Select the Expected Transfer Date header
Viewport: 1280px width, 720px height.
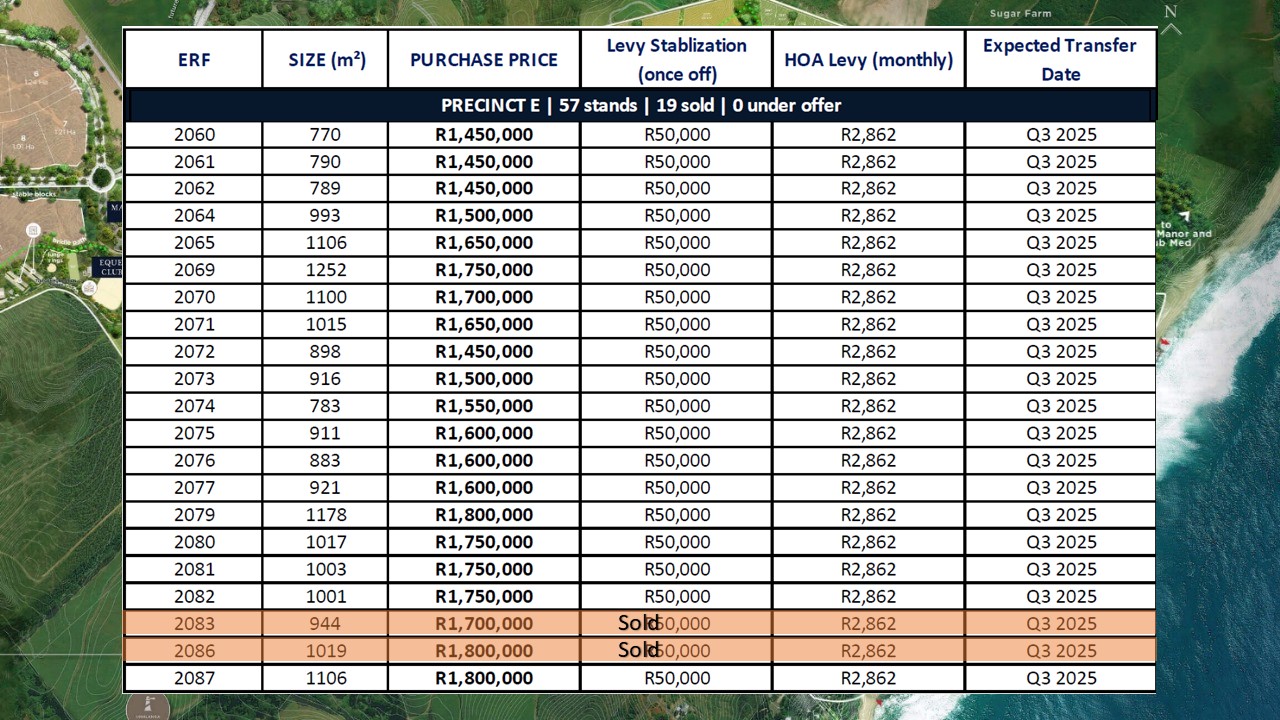pos(1060,59)
